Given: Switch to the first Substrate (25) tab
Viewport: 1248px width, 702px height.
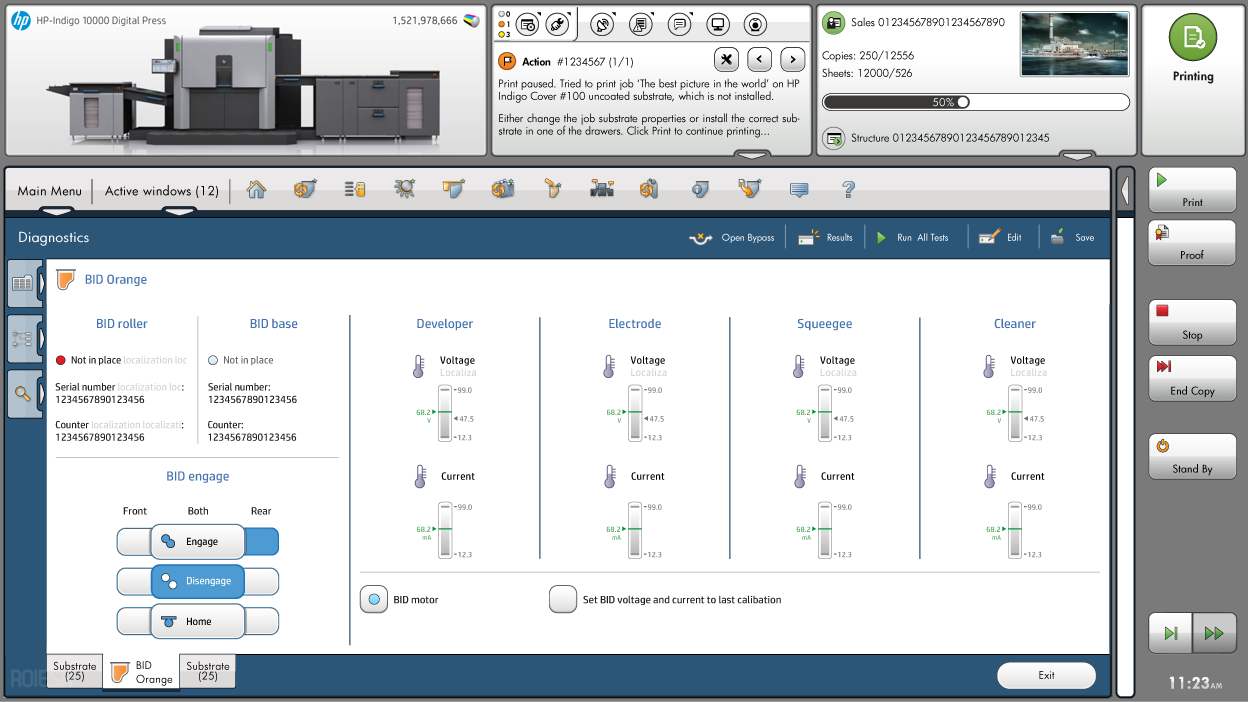Looking at the screenshot, I should [75, 671].
